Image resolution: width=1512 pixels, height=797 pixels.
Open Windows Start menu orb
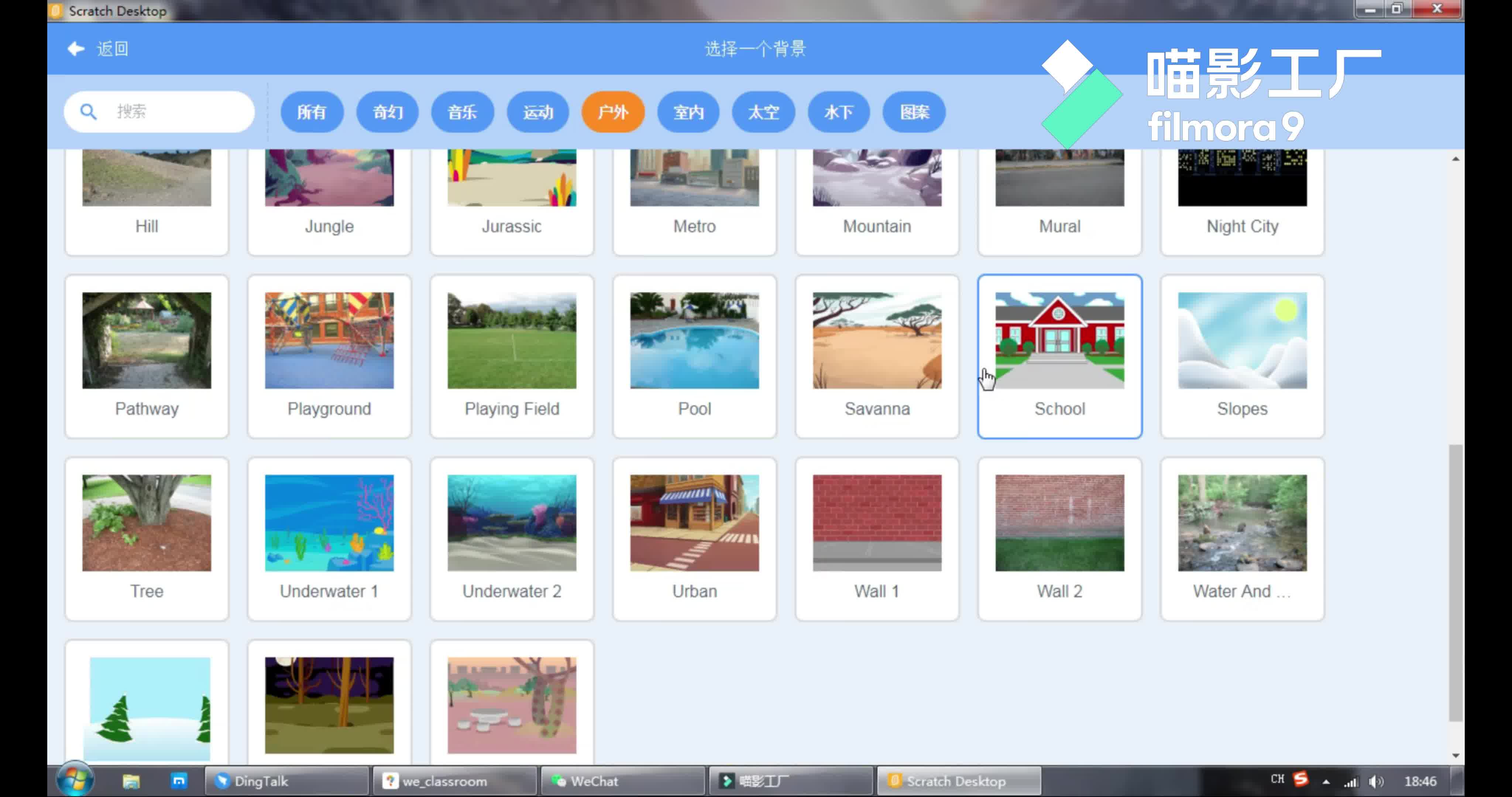point(75,780)
